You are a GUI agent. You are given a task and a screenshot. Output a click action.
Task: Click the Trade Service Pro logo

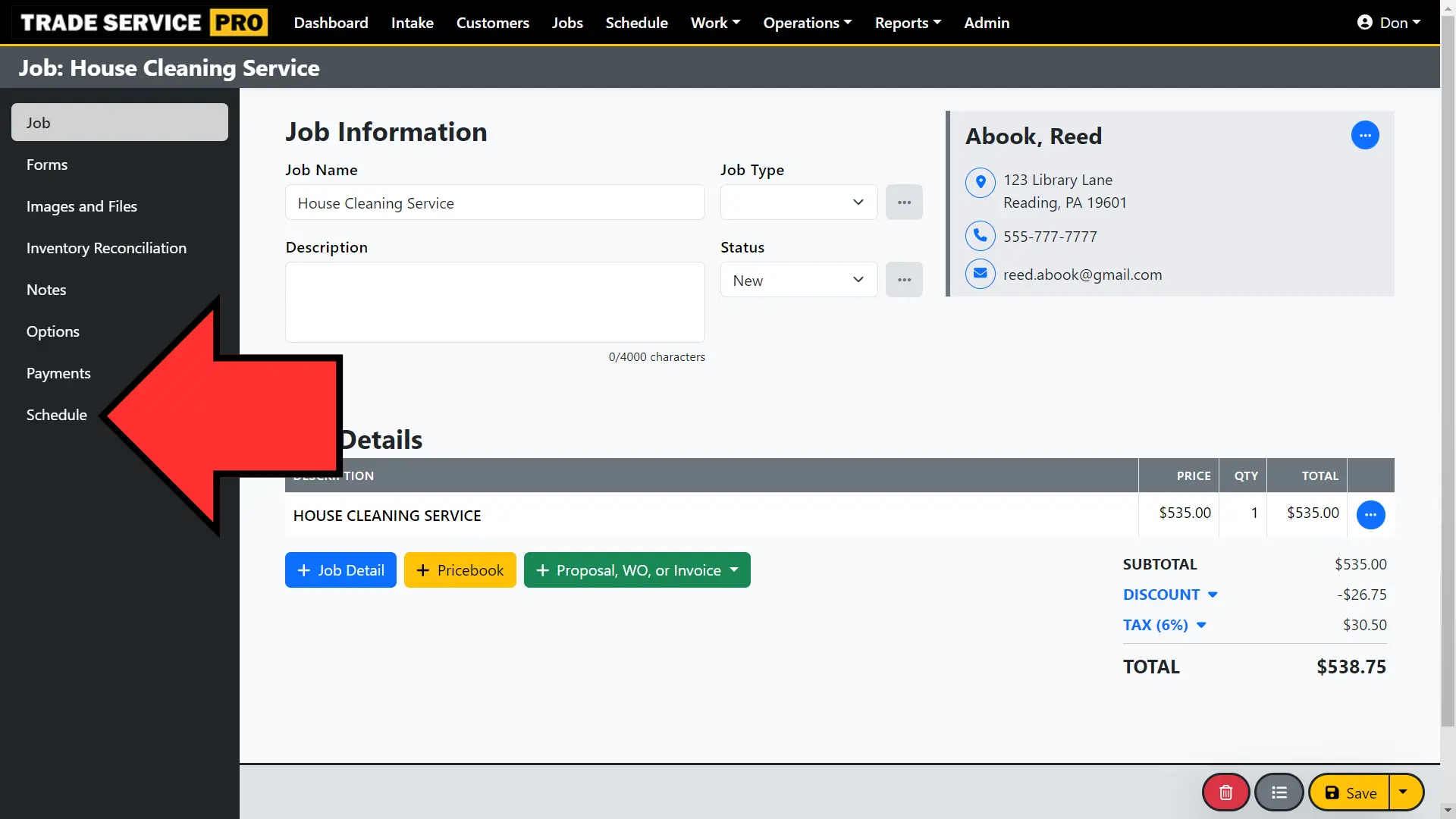[141, 22]
